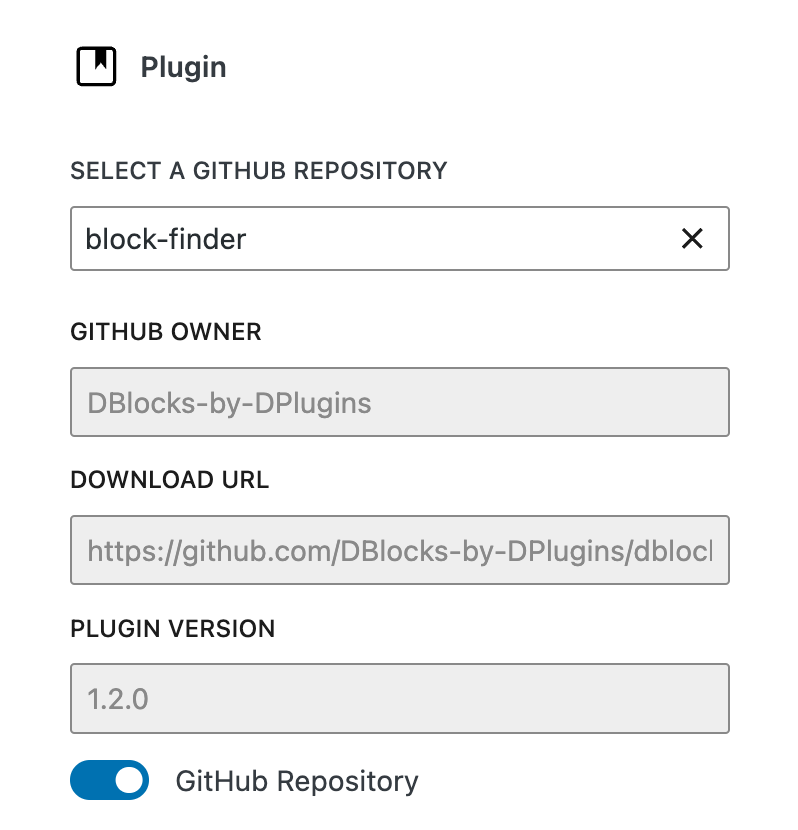Click the Plugin bookmark icon

pos(96,66)
